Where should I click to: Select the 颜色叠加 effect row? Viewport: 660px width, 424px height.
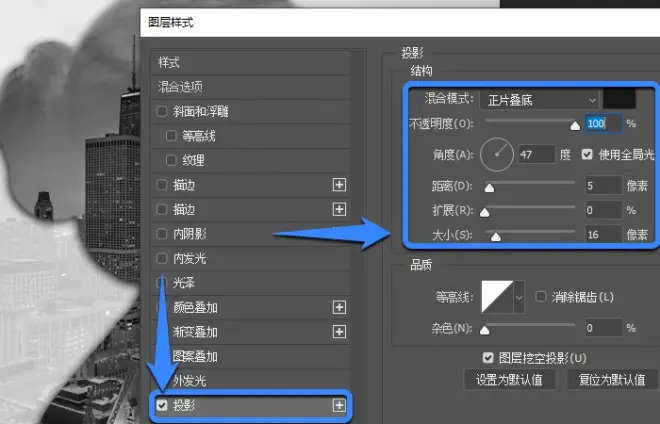[251, 307]
